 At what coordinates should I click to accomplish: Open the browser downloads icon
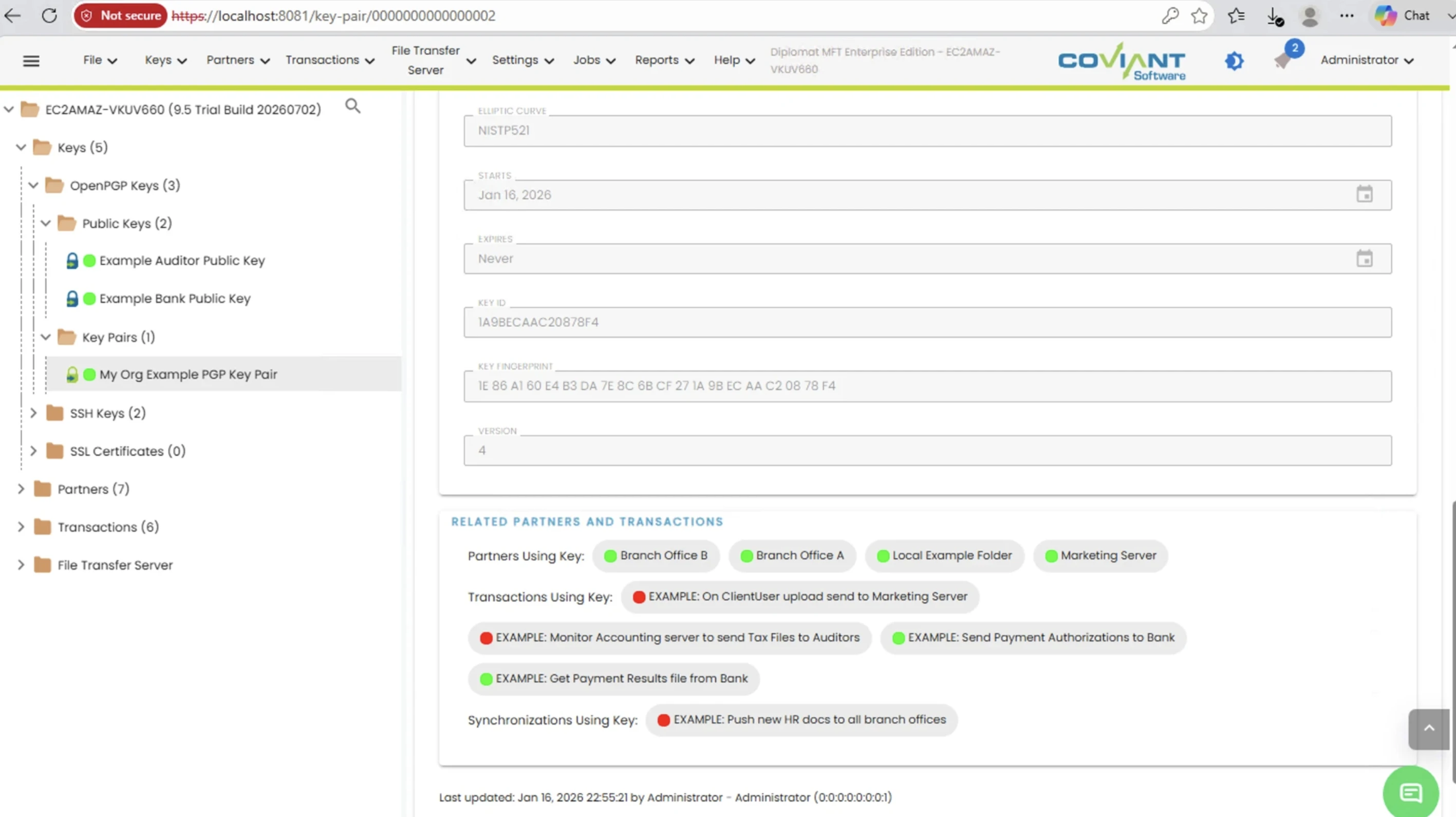[x=1275, y=16]
